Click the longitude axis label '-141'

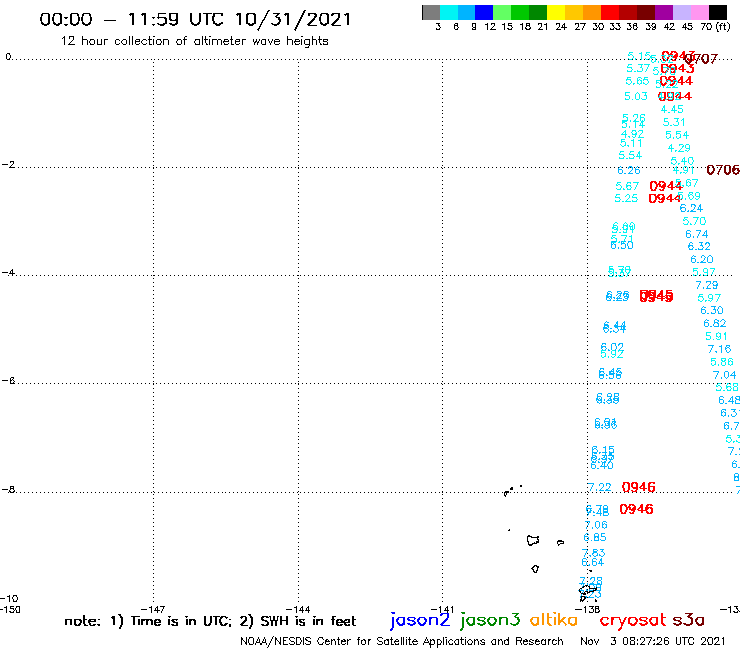click(442, 609)
